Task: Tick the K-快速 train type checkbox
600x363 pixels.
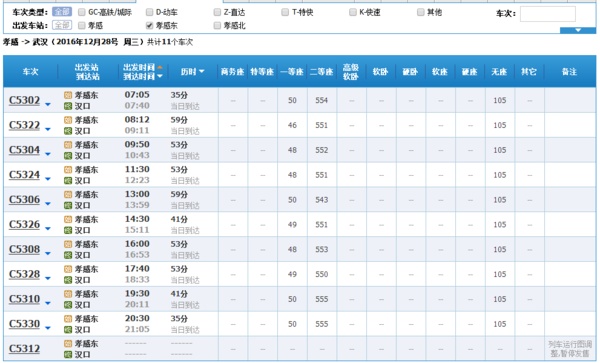Action: tap(353, 12)
